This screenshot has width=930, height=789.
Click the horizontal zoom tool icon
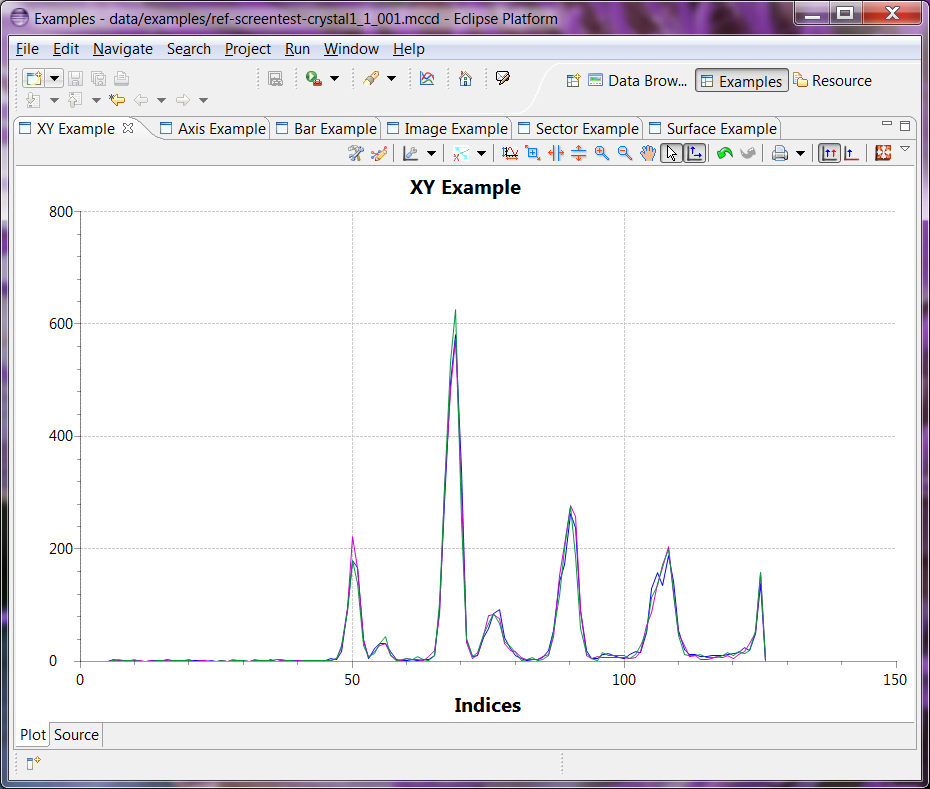556,153
